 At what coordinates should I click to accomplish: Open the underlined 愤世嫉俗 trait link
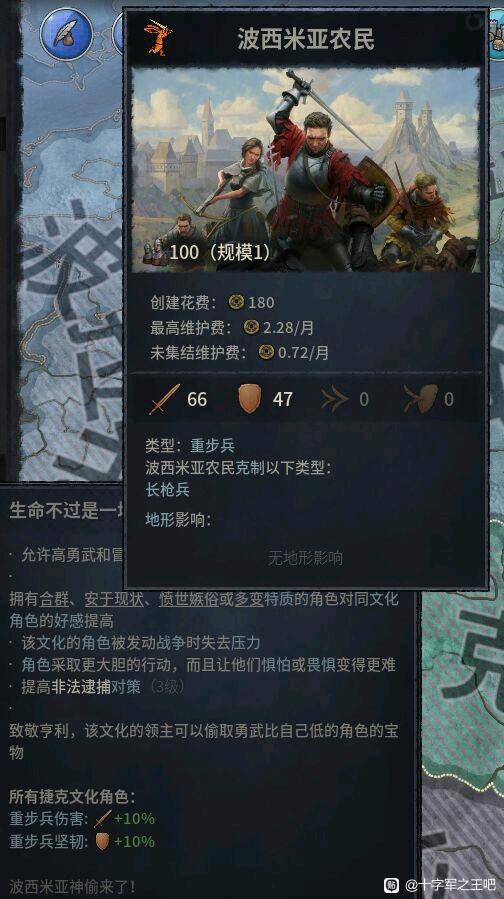(x=189, y=600)
